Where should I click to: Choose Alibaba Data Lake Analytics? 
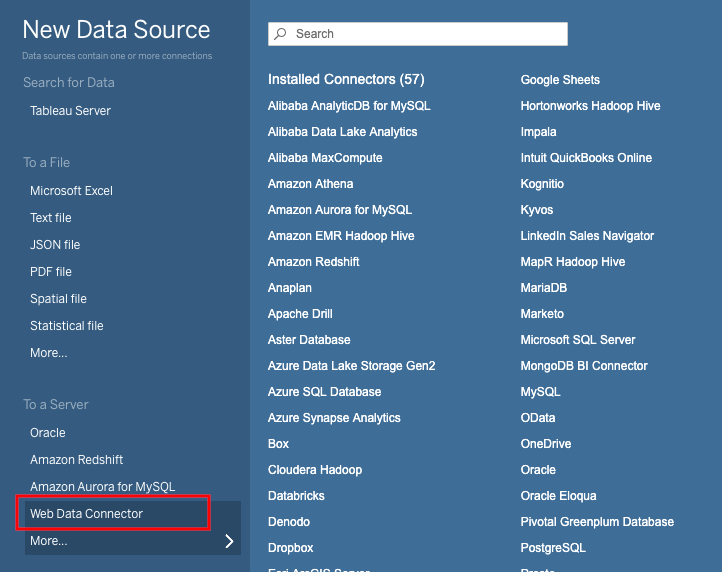tap(343, 132)
